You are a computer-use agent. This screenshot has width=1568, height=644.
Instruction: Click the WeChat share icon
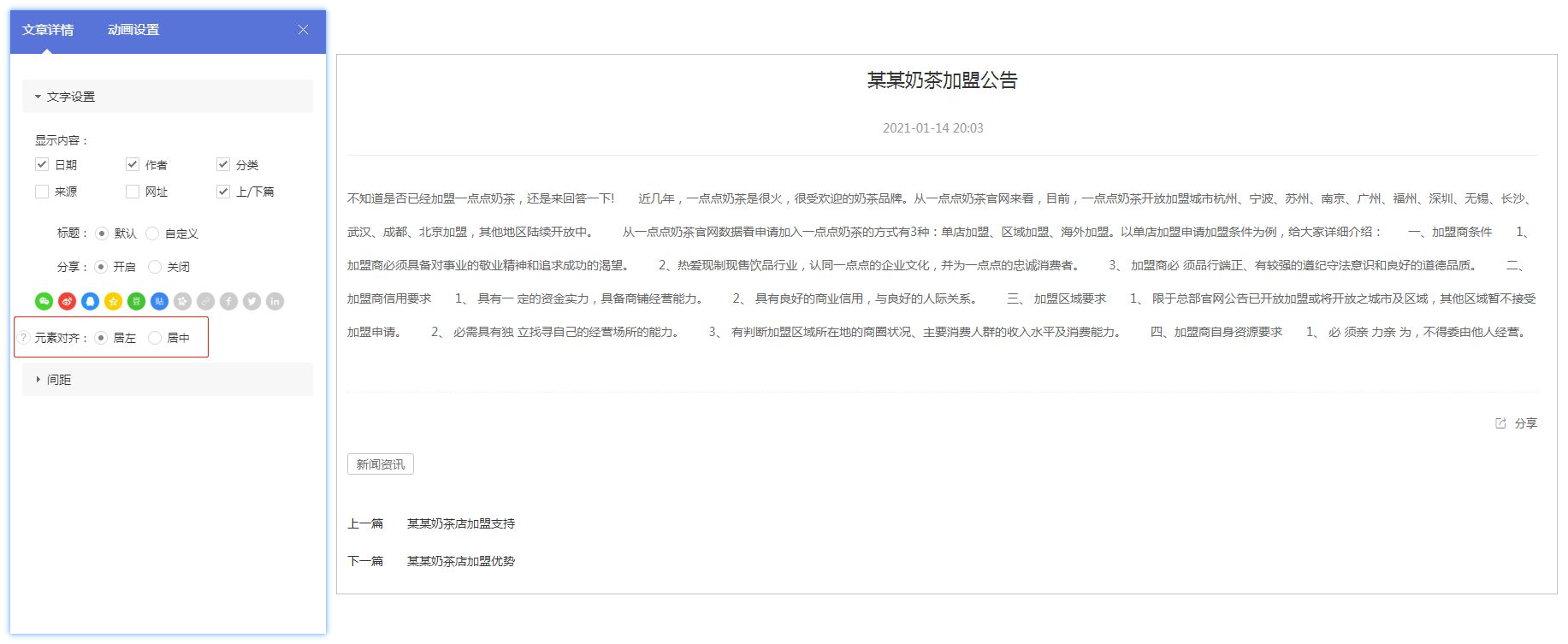(44, 301)
